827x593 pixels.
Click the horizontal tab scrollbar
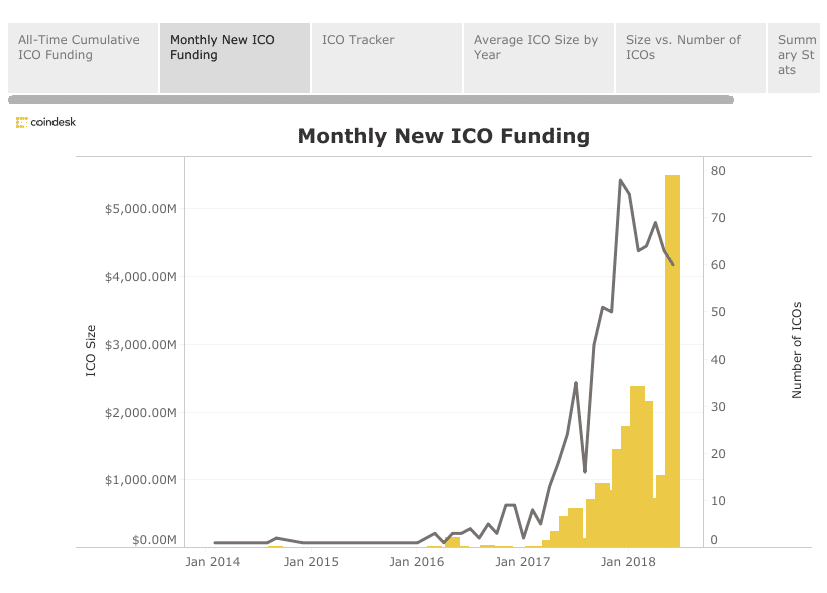[370, 100]
